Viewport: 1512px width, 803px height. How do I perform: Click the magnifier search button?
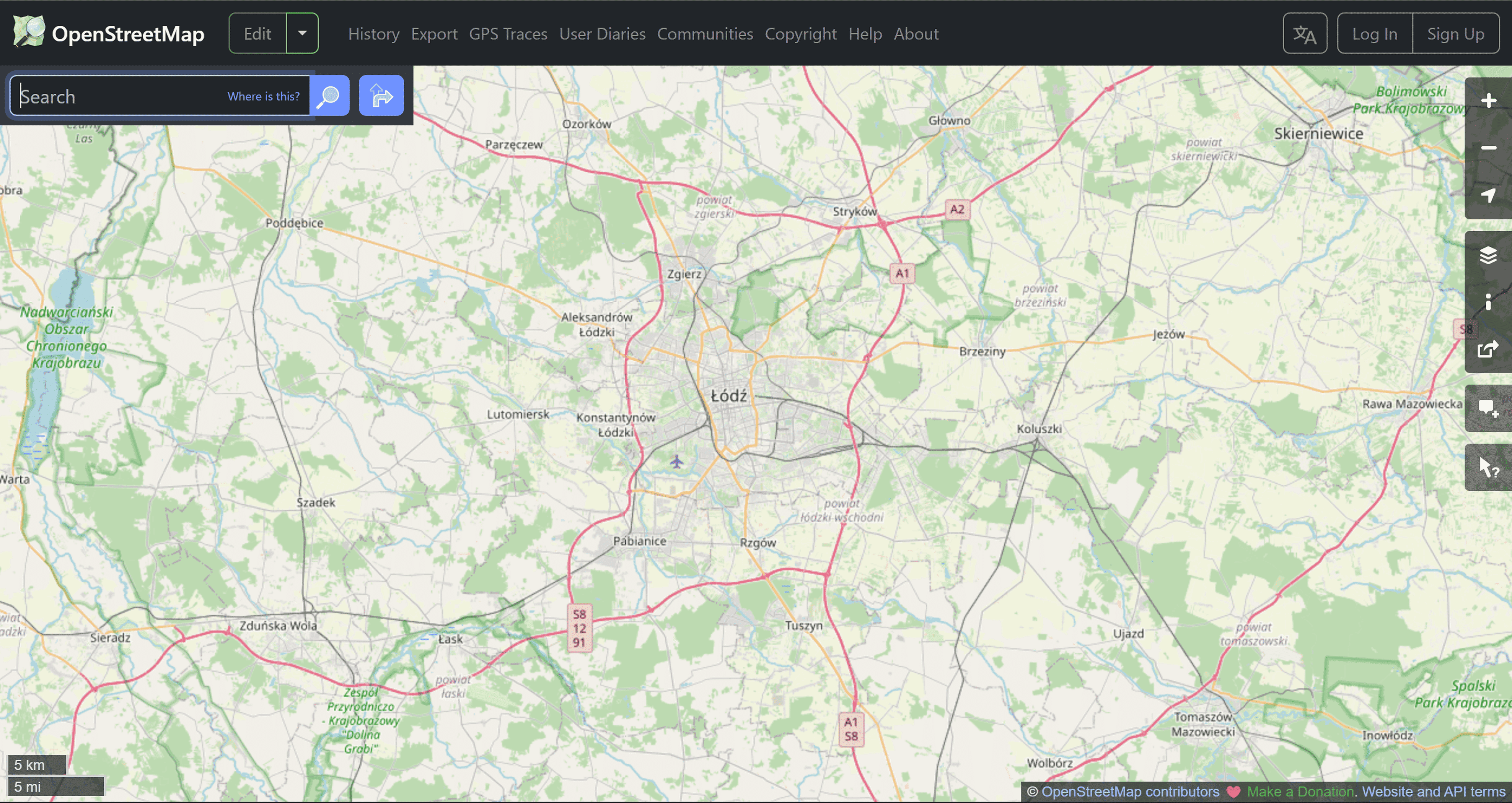(x=329, y=96)
